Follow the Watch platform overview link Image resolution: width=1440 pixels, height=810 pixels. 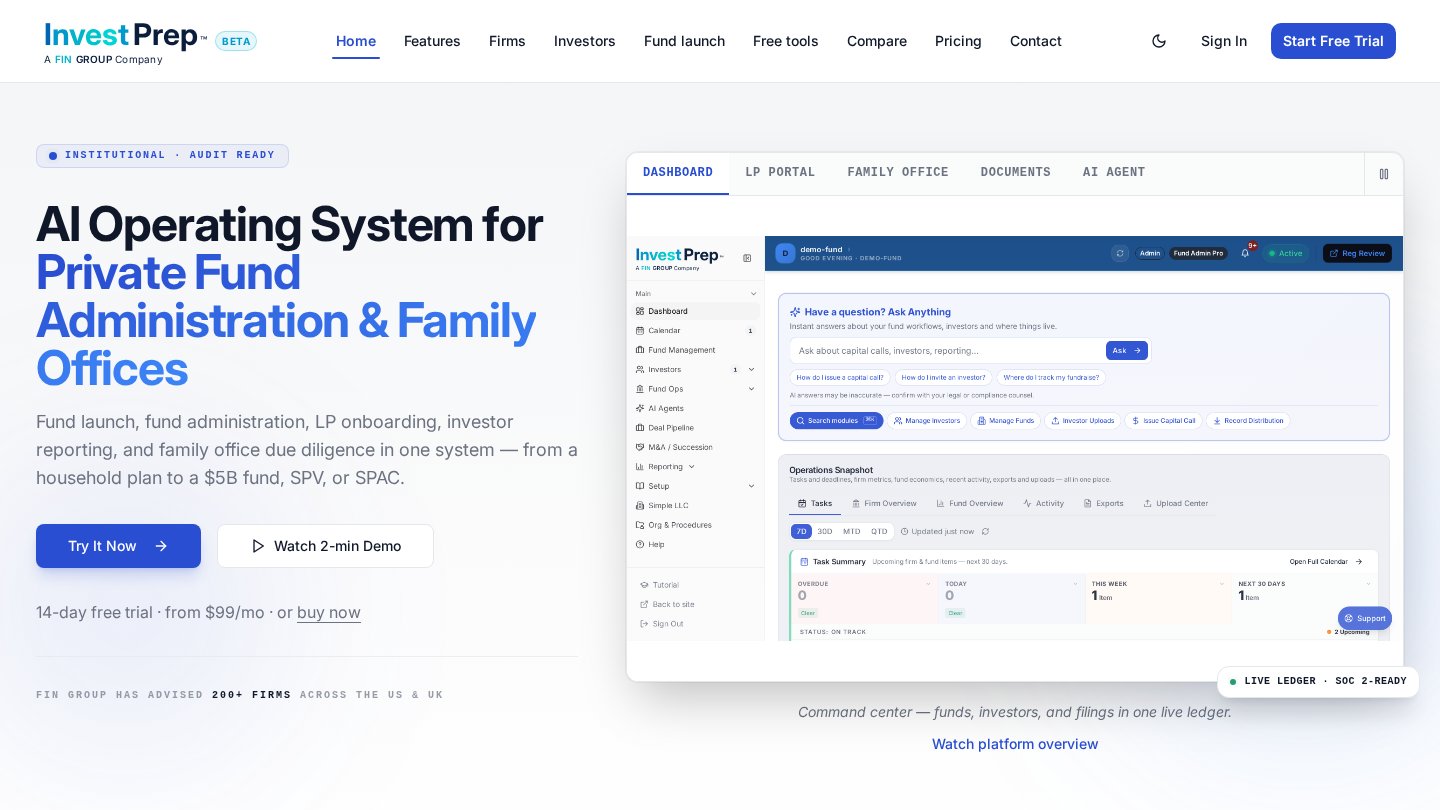(x=1015, y=744)
